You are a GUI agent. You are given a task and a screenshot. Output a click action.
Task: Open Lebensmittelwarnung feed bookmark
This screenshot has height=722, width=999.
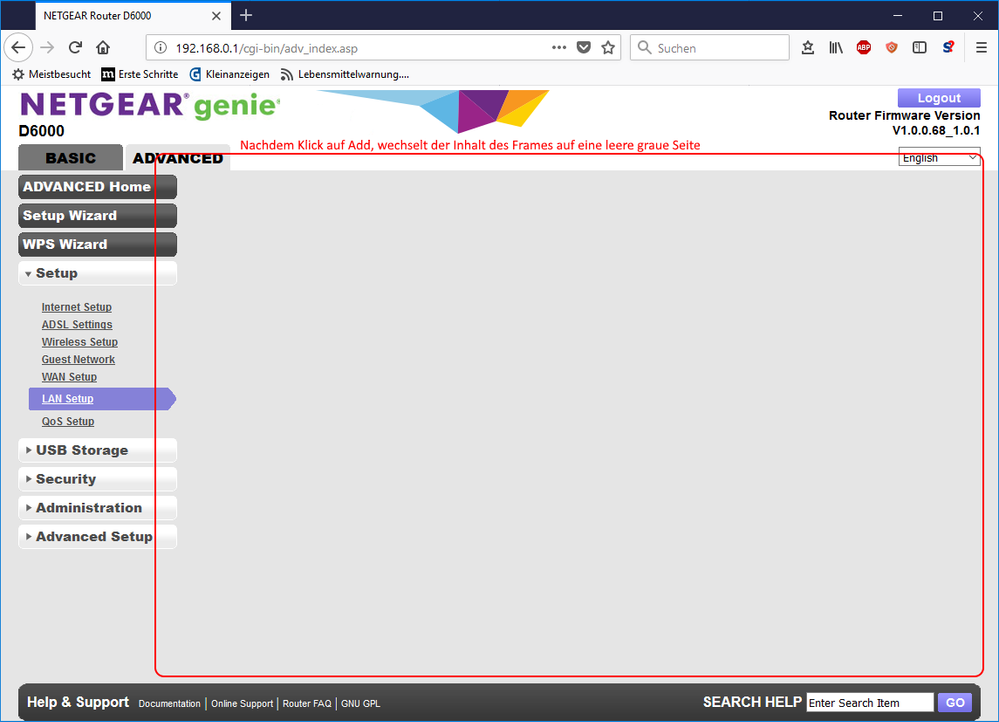[345, 74]
